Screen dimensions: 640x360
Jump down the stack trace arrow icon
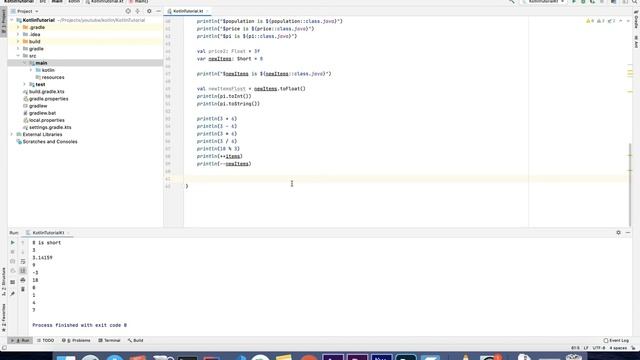(23, 252)
